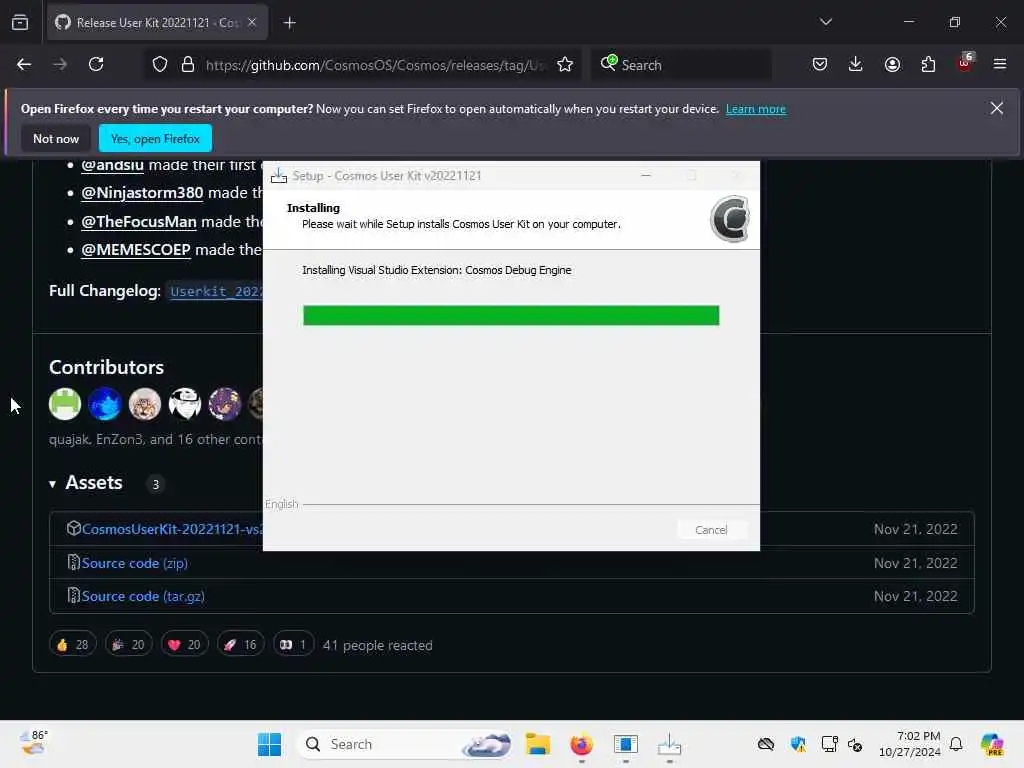Screen dimensions: 1024x768
Task: Click the Windows Security tray icon
Action: (x=797, y=744)
